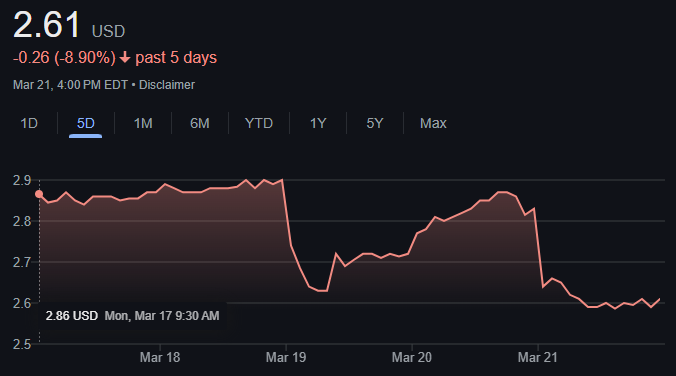
Task: Click the Mar 18 date label
Action: coord(160,357)
